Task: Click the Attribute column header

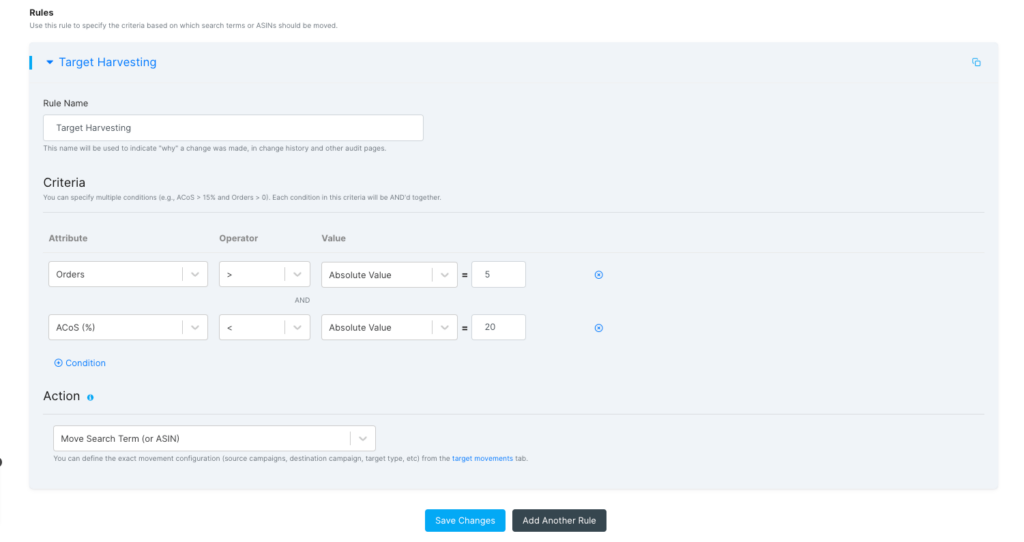Action: (x=68, y=238)
